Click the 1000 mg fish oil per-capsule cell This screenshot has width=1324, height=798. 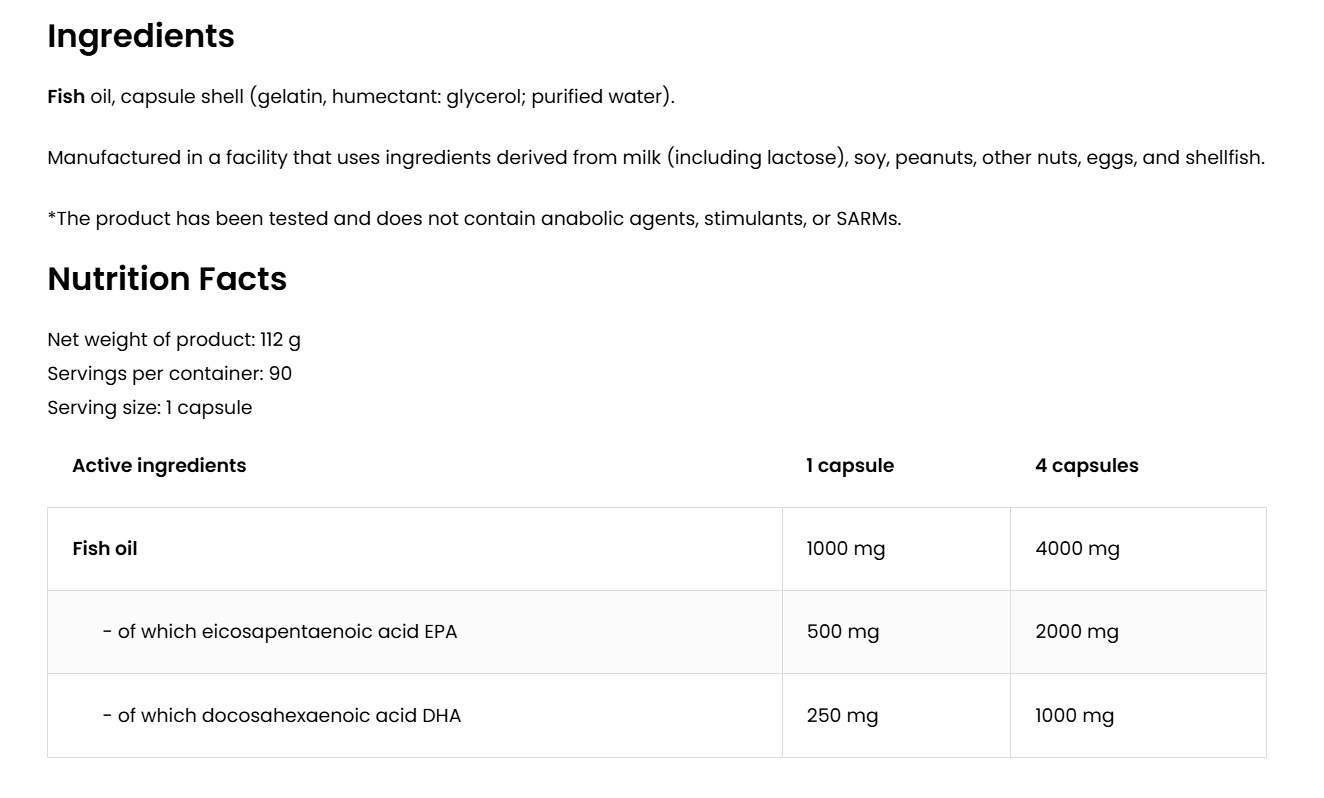[846, 549]
